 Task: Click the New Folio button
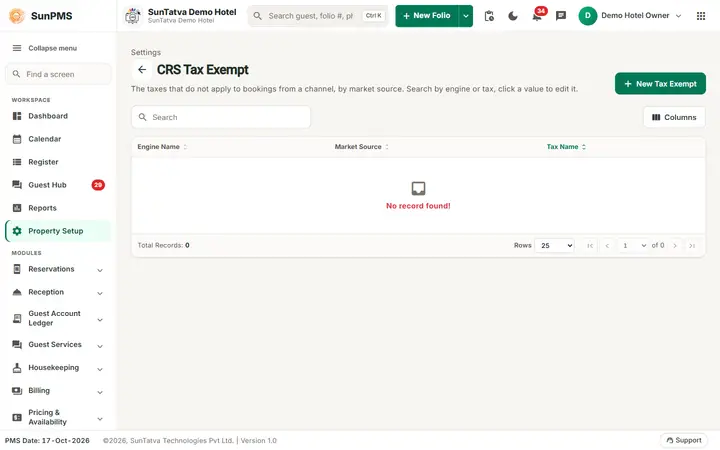(x=427, y=16)
